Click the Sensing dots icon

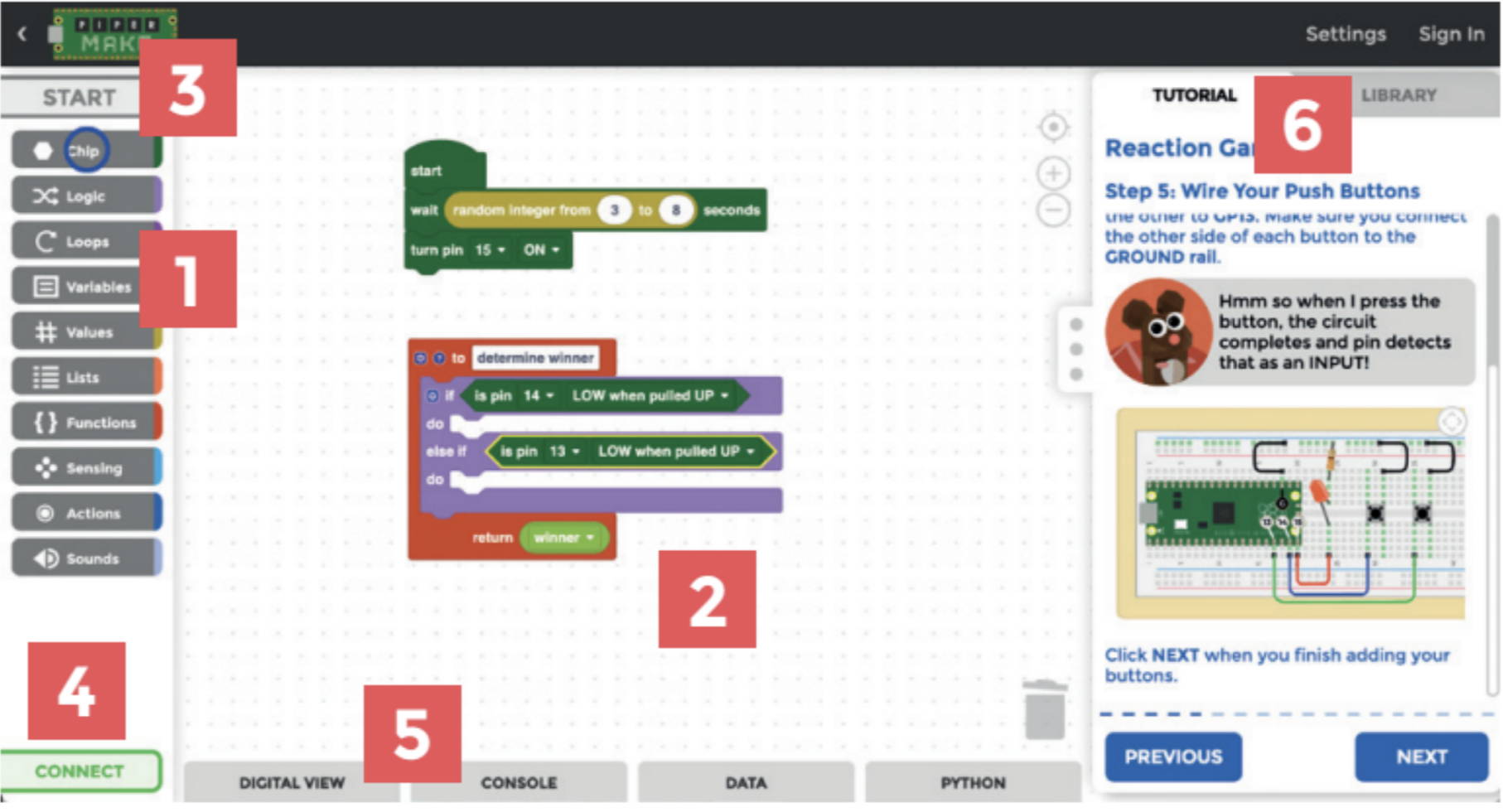[x=46, y=468]
